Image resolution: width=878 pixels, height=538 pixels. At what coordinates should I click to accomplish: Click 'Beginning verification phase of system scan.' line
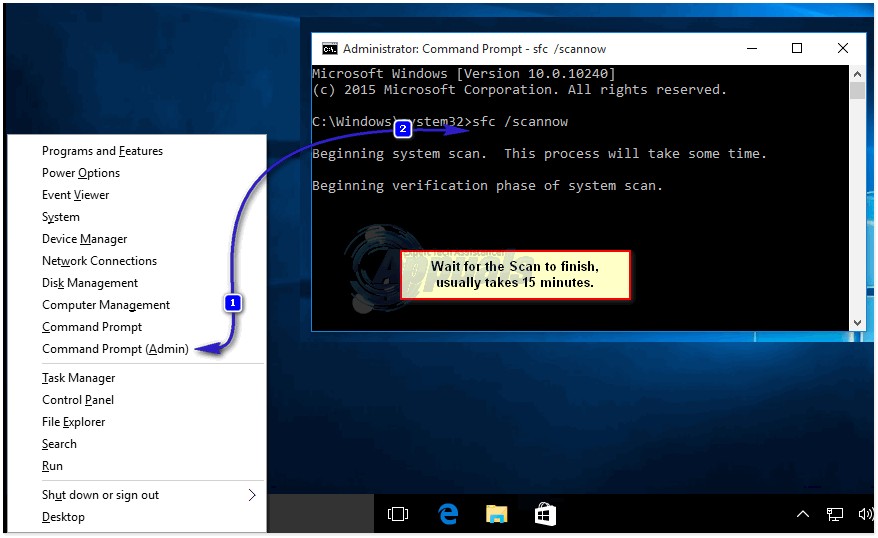[487, 186]
